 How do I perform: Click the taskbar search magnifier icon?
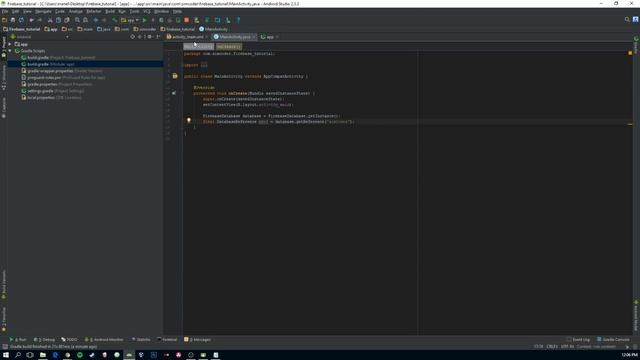point(18,355)
